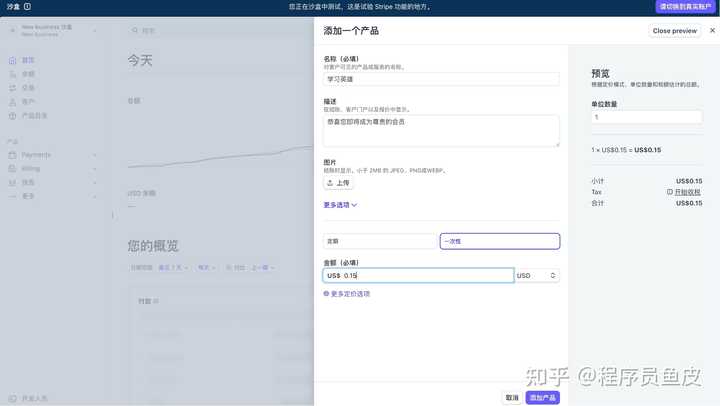Viewport: 720px width, 406px height.
Task: Click the home icon in sidebar
Action: pyautogui.click(x=13, y=60)
